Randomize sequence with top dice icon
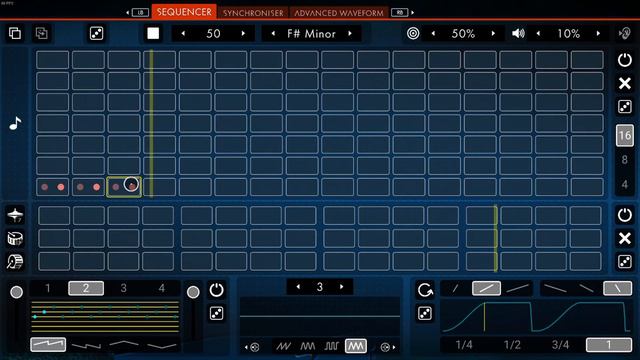Viewport: 640px width, 360px height. click(96, 33)
